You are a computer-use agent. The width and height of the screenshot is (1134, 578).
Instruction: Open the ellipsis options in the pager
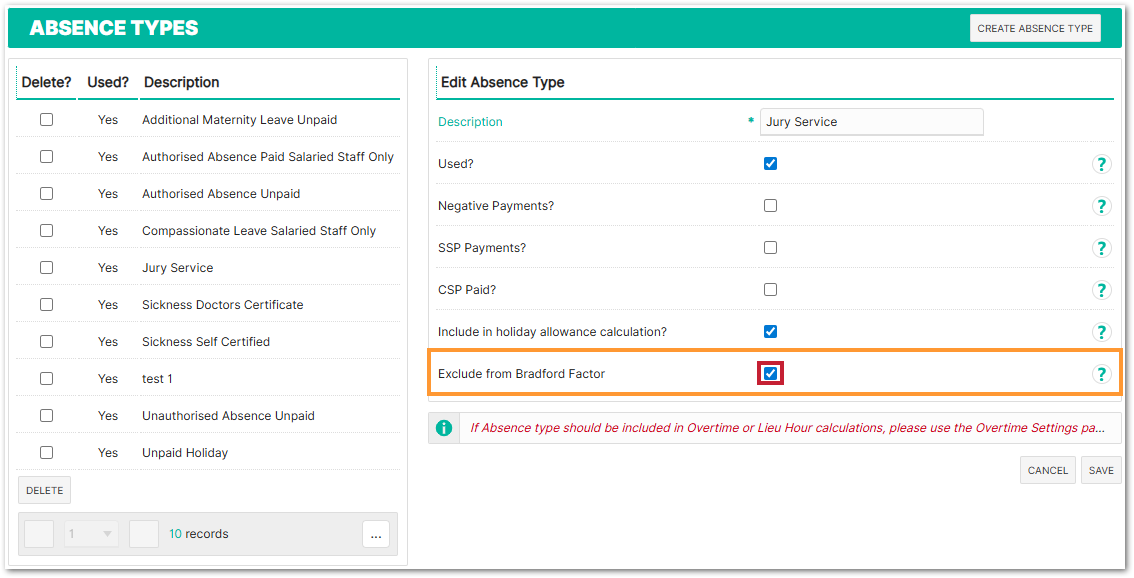tap(376, 534)
